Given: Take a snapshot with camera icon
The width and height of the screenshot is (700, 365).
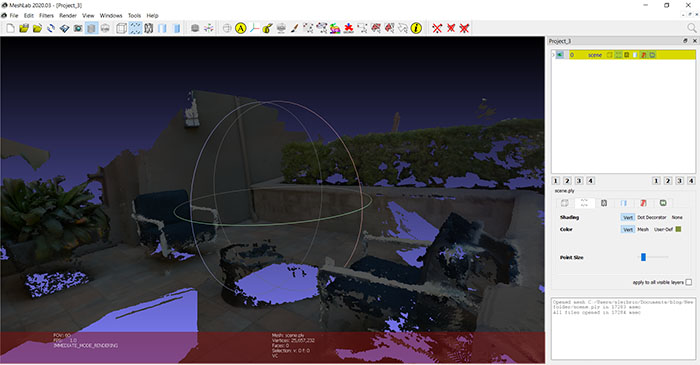Looking at the screenshot, I should pos(78,28).
